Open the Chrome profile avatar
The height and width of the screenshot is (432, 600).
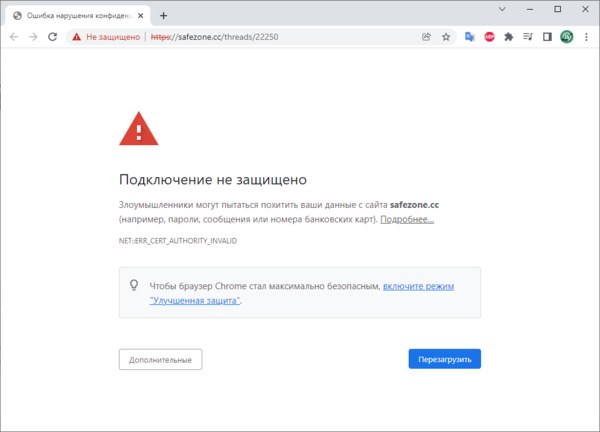[x=566, y=37]
